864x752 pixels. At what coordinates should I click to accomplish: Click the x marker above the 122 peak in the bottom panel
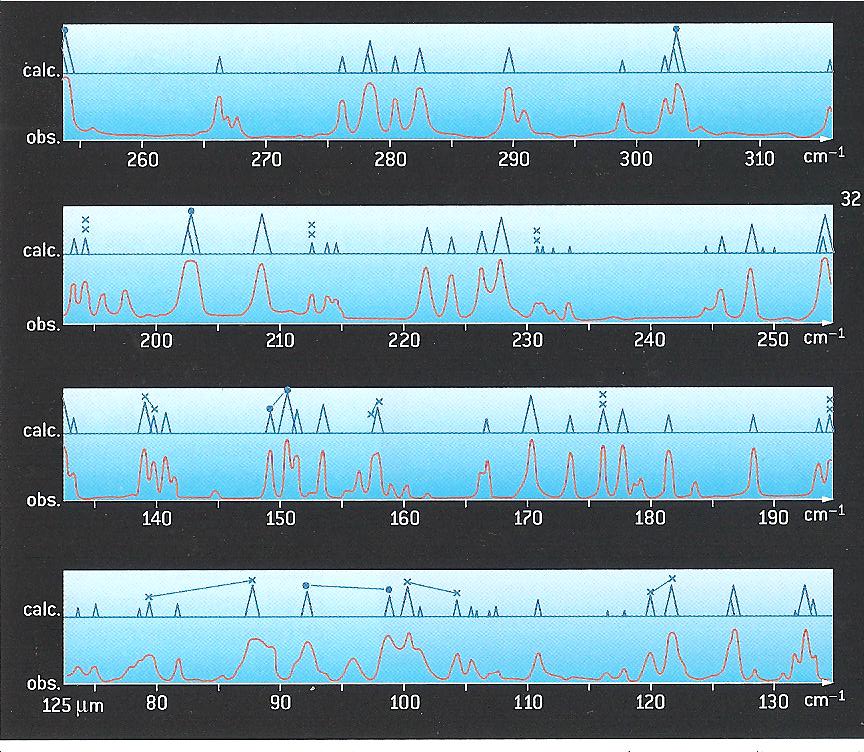pyautogui.click(x=672, y=578)
